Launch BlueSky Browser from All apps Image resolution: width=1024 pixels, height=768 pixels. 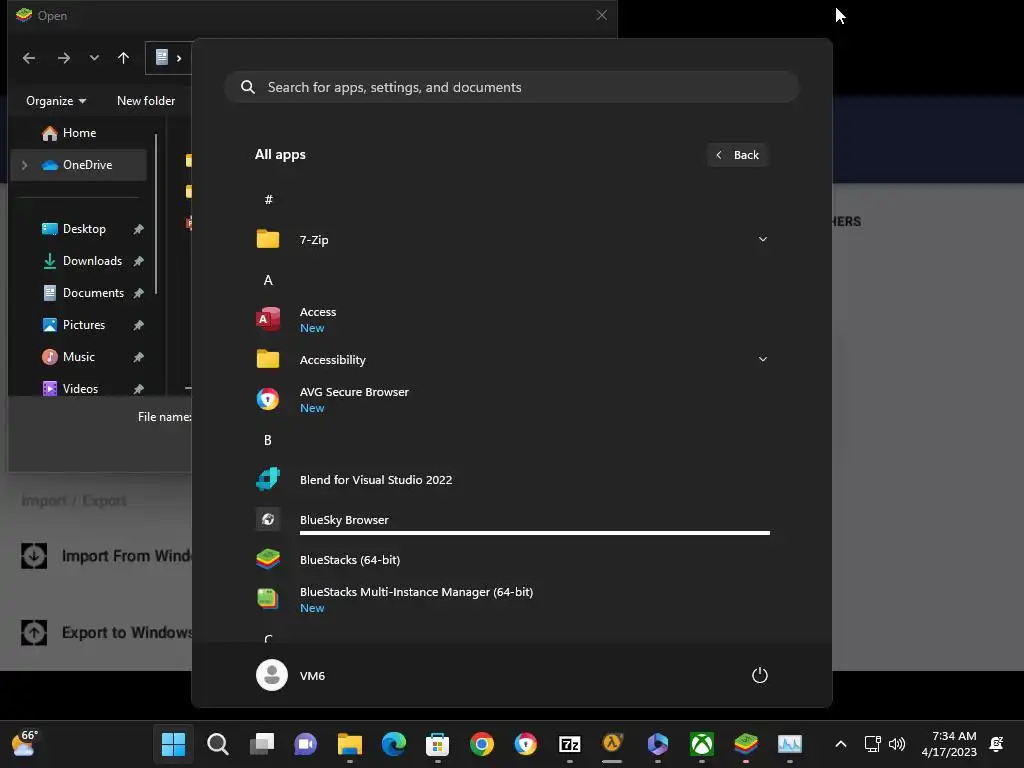point(511,519)
